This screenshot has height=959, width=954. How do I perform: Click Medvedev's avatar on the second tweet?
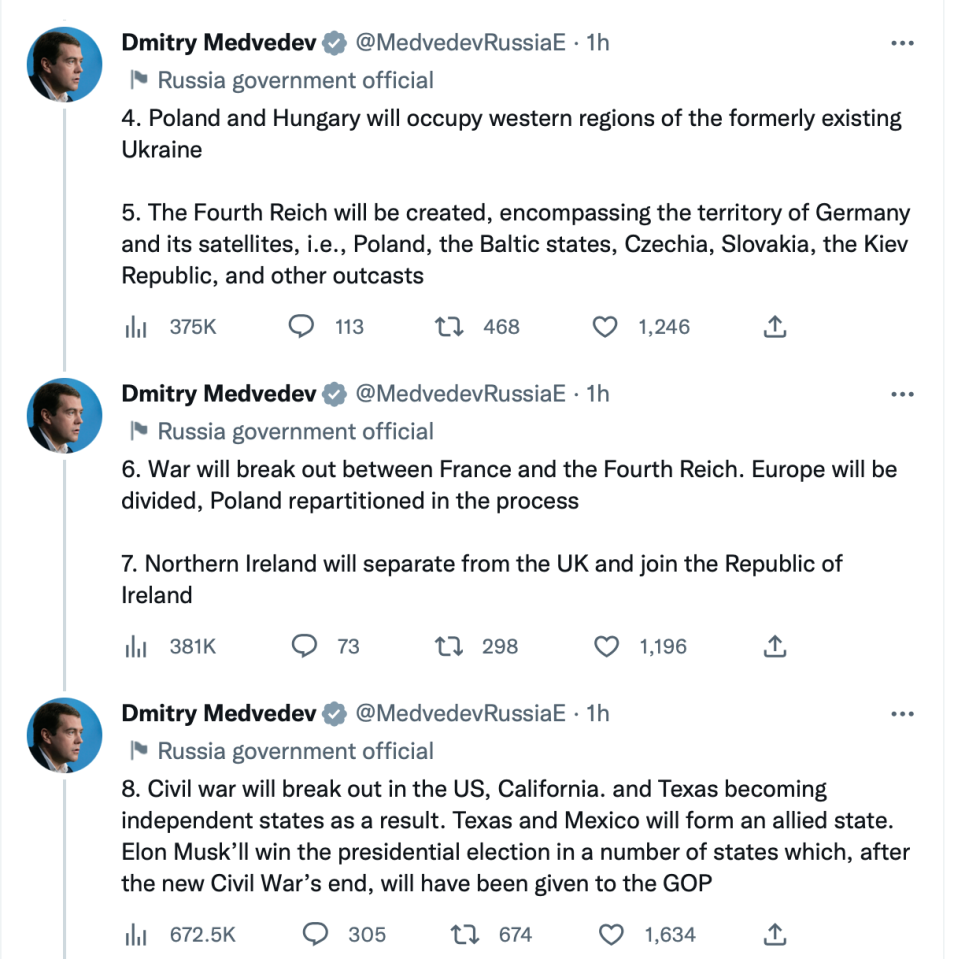[x=65, y=416]
